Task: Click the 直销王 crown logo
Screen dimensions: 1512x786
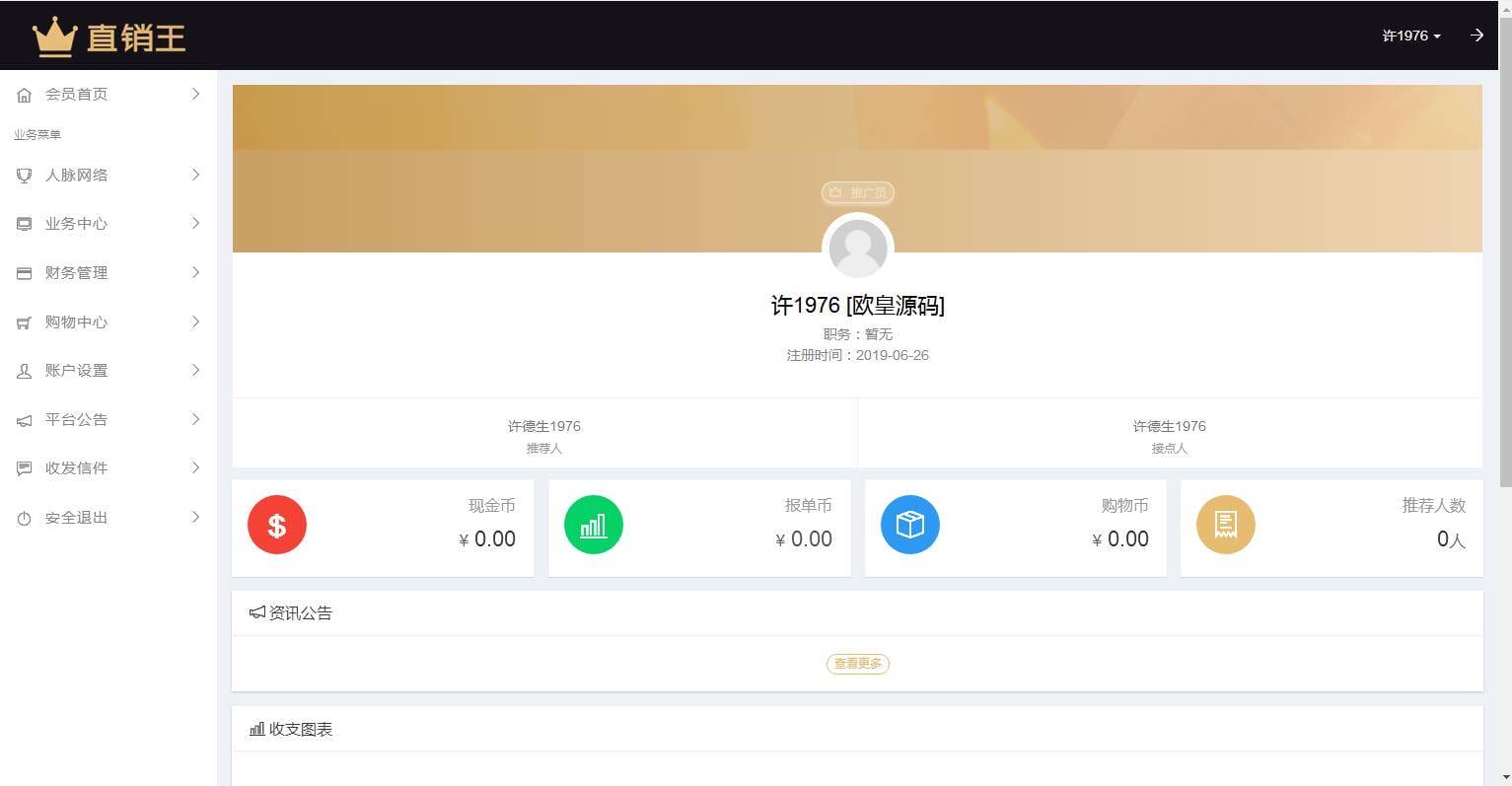Action: [56, 36]
